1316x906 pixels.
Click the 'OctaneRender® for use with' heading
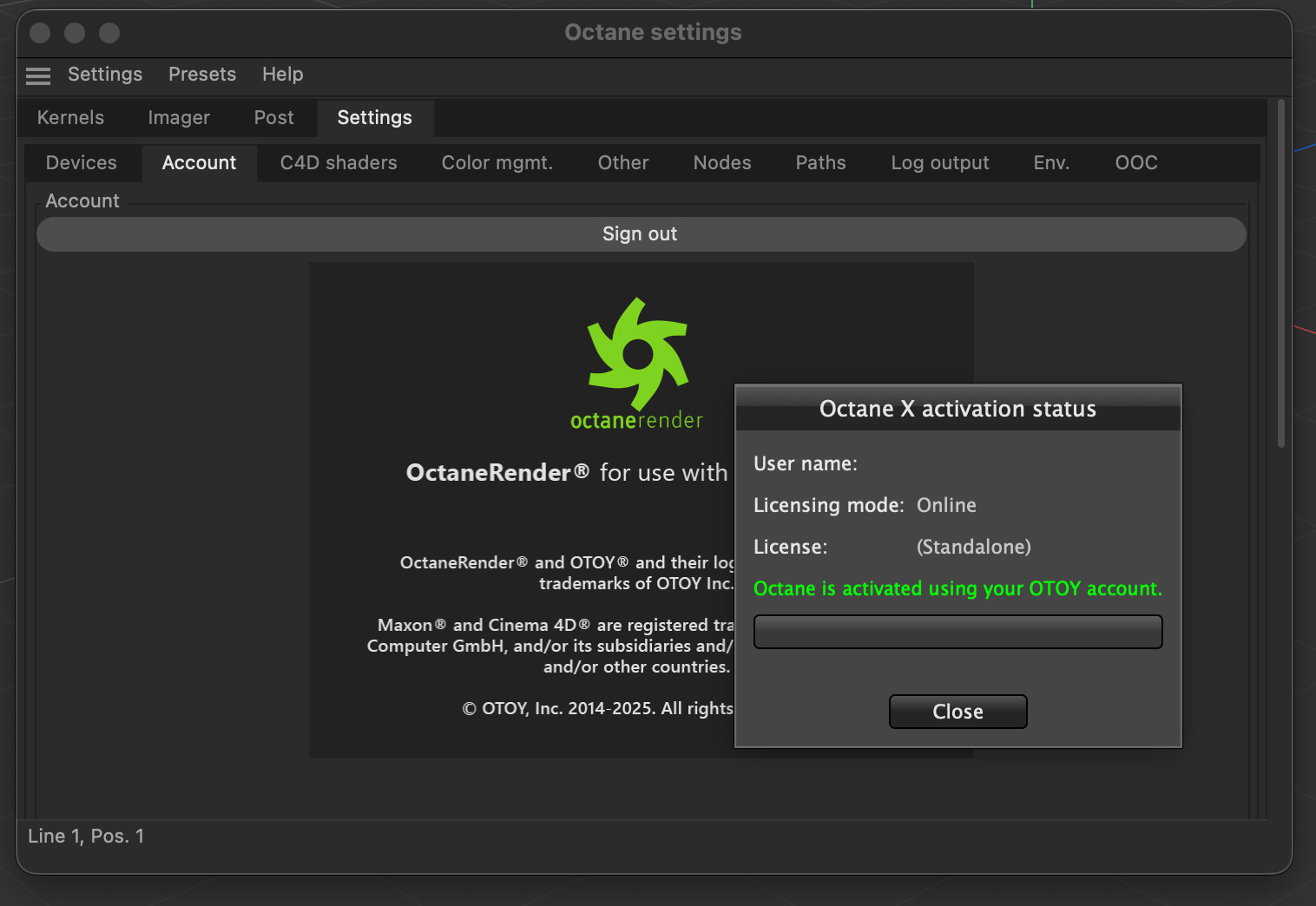pyautogui.click(x=567, y=473)
